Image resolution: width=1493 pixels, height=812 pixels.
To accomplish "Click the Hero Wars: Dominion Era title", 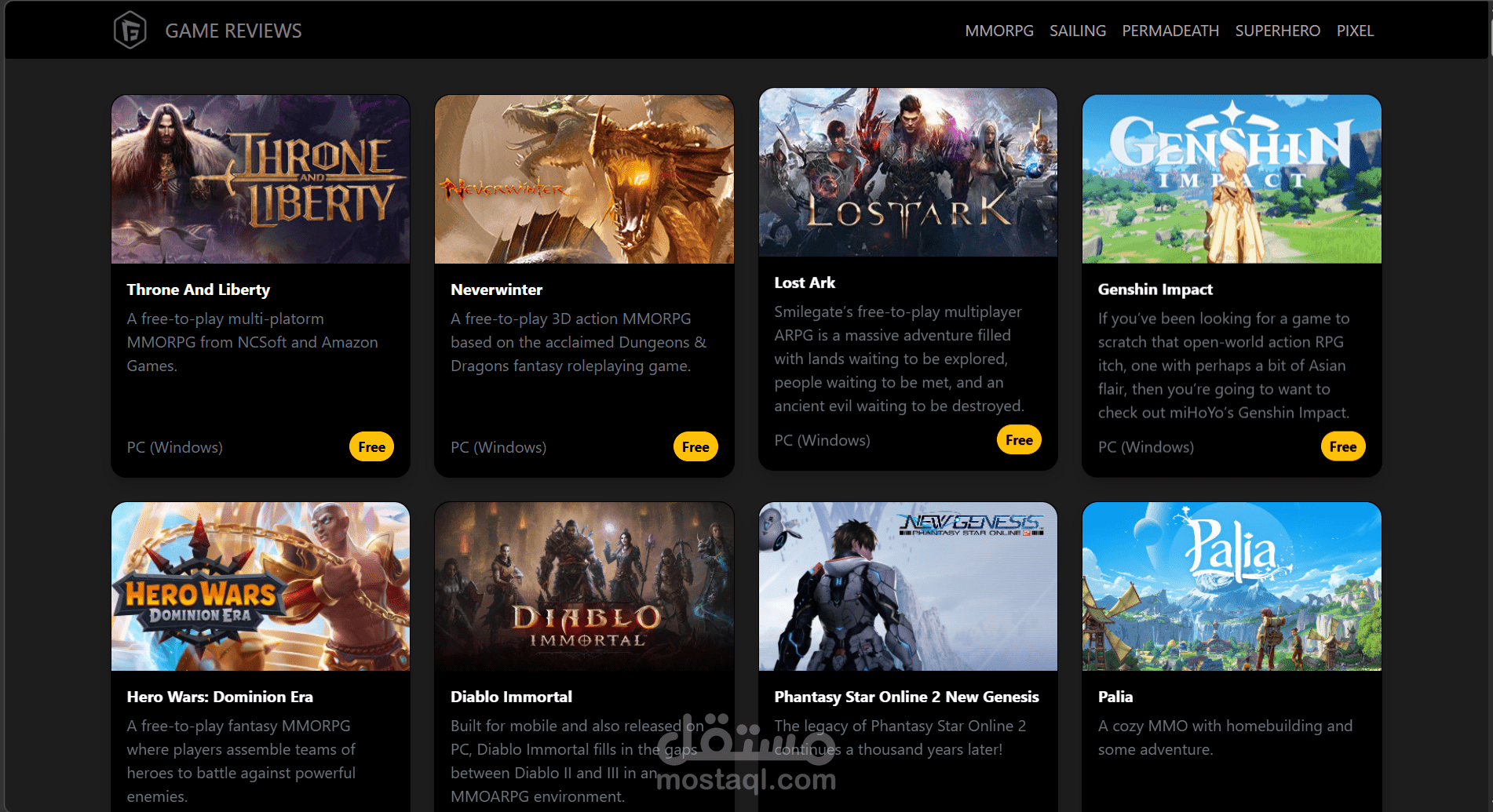I will tap(220, 697).
